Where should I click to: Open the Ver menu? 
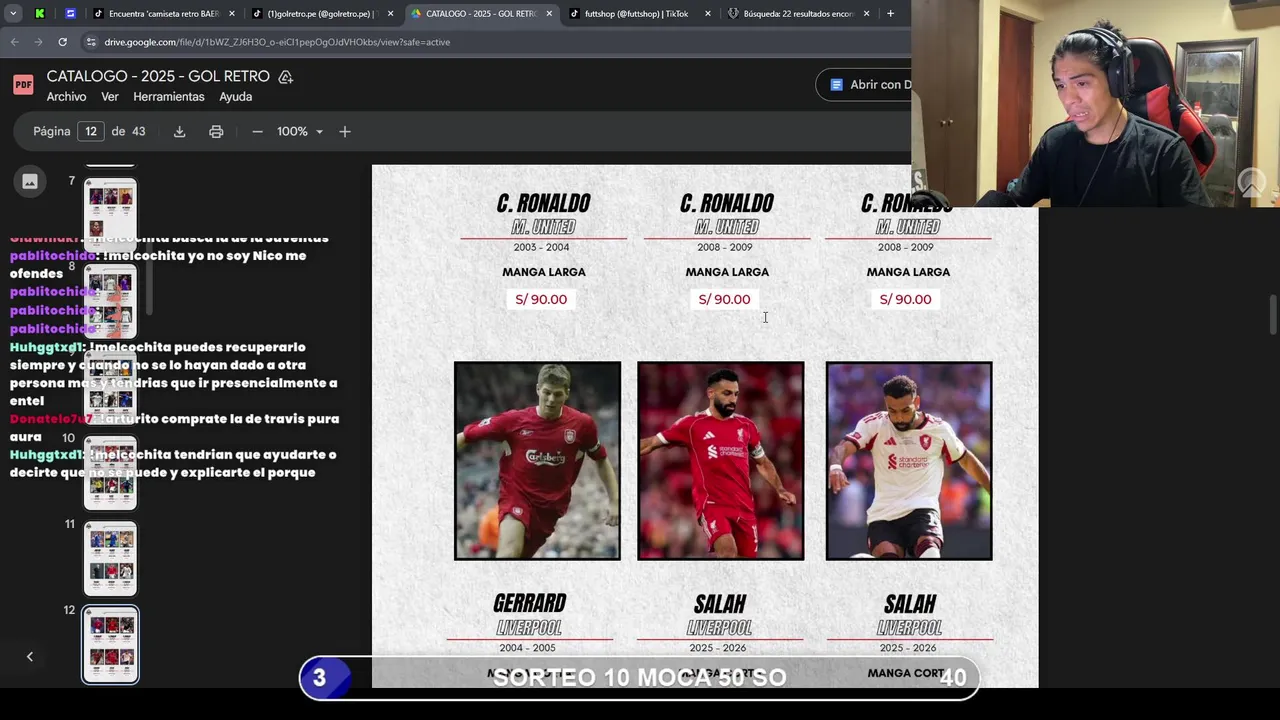pyautogui.click(x=110, y=97)
